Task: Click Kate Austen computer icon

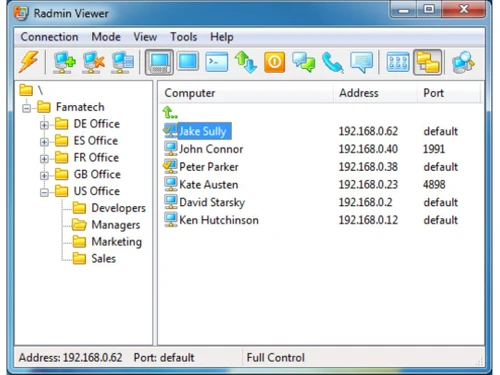Action: 171,184
